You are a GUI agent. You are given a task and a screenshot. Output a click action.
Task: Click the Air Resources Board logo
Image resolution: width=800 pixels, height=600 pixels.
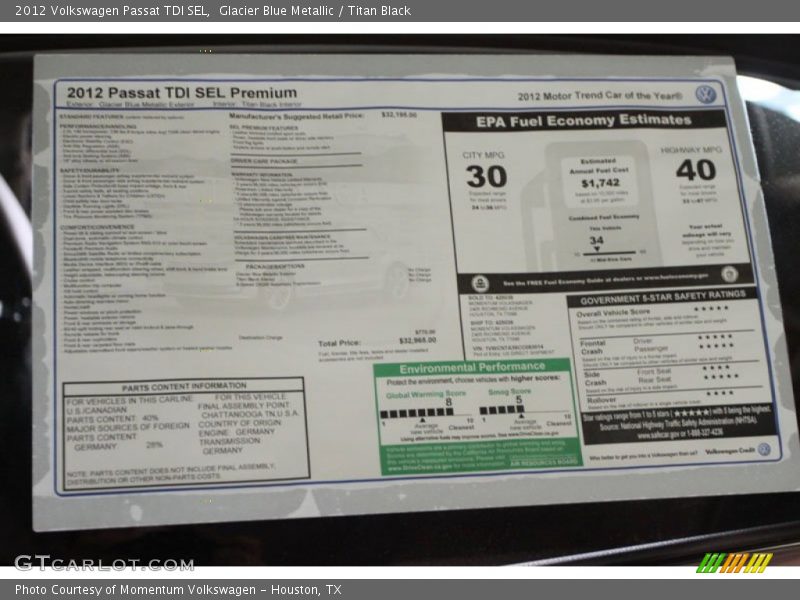(x=544, y=461)
